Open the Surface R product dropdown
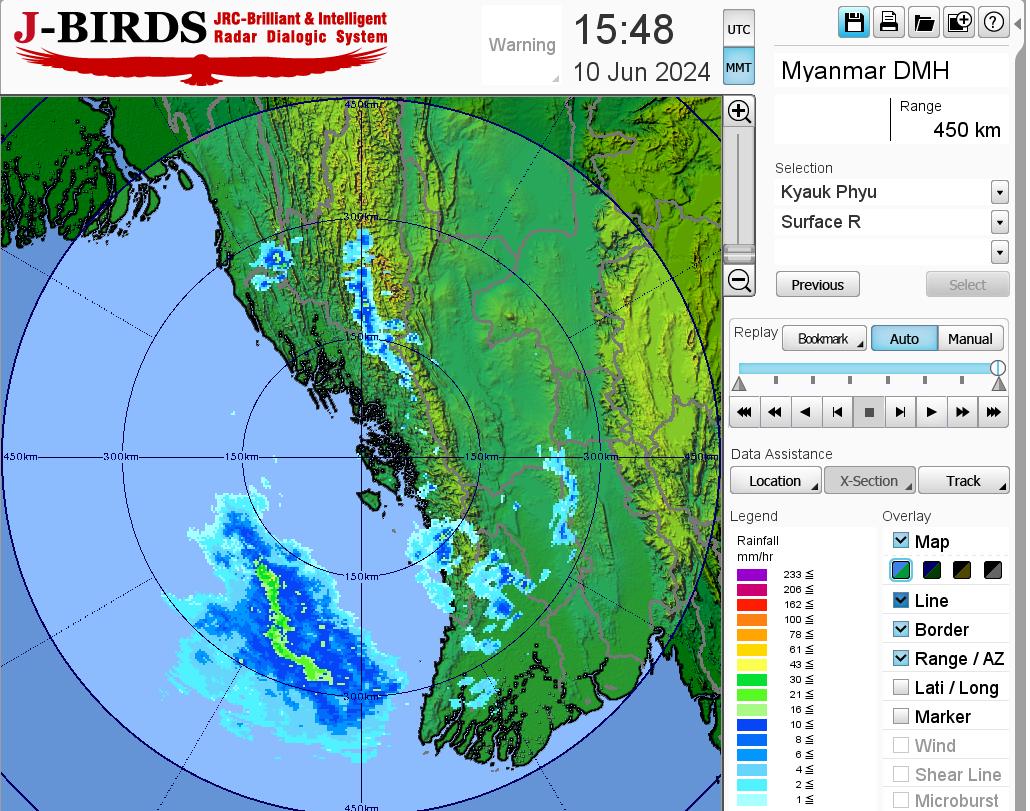 point(999,222)
